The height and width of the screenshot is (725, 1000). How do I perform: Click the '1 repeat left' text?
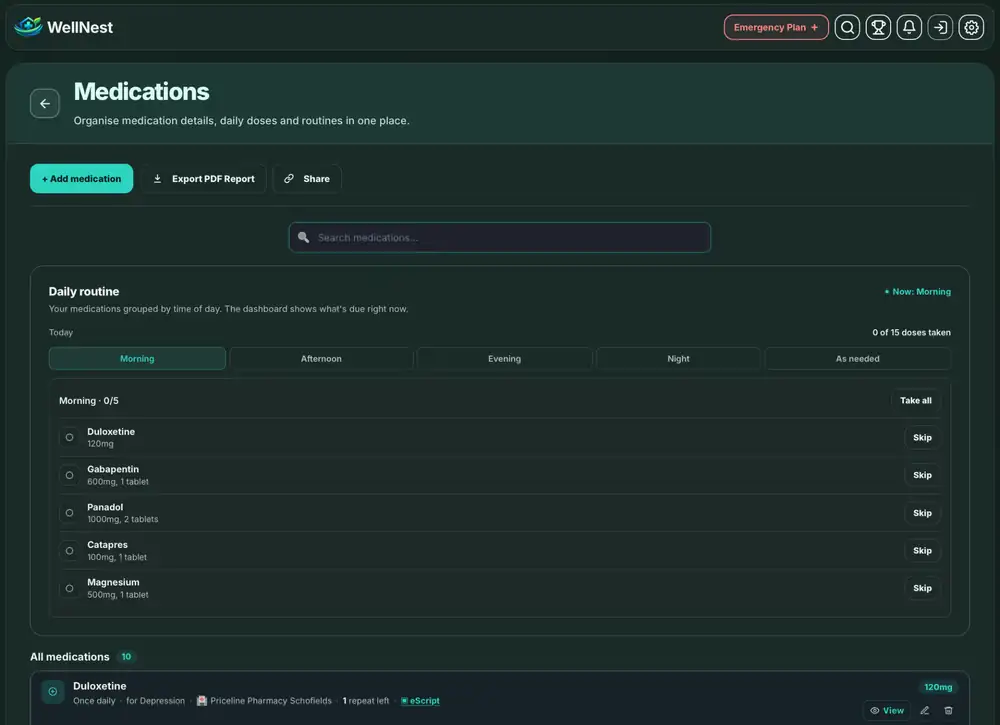click(365, 701)
